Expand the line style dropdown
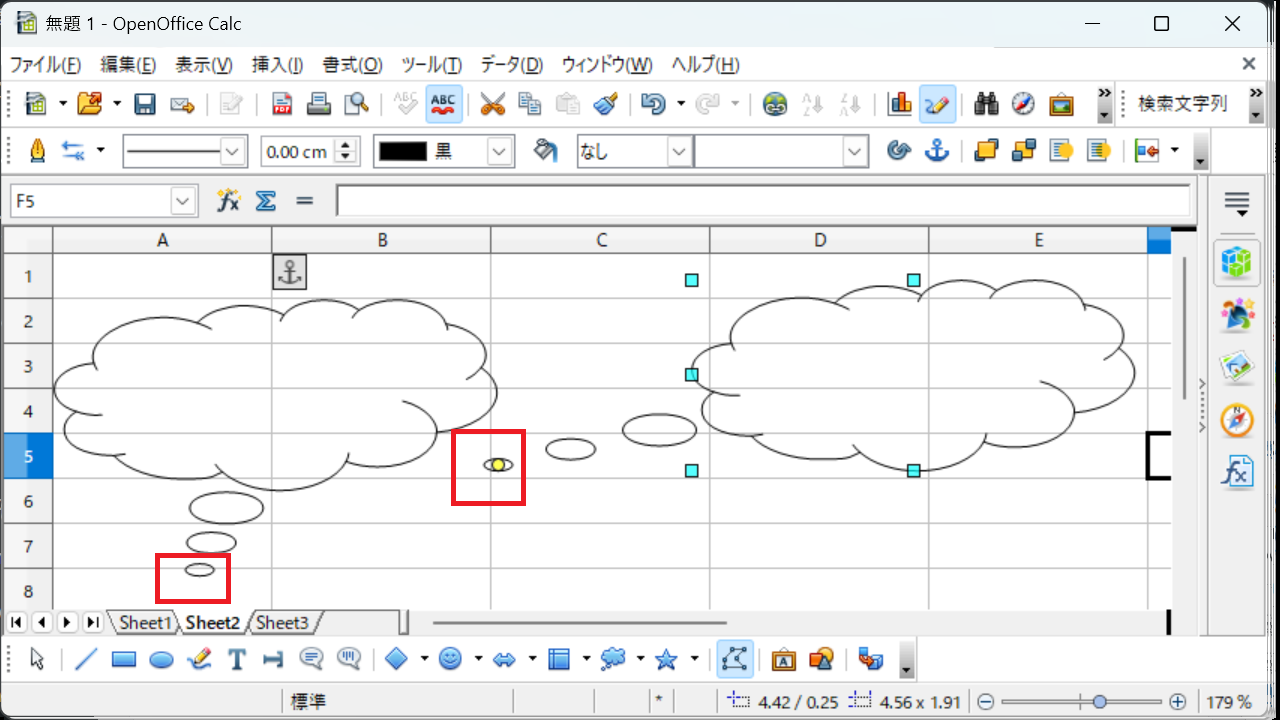1280x720 pixels. click(233, 152)
